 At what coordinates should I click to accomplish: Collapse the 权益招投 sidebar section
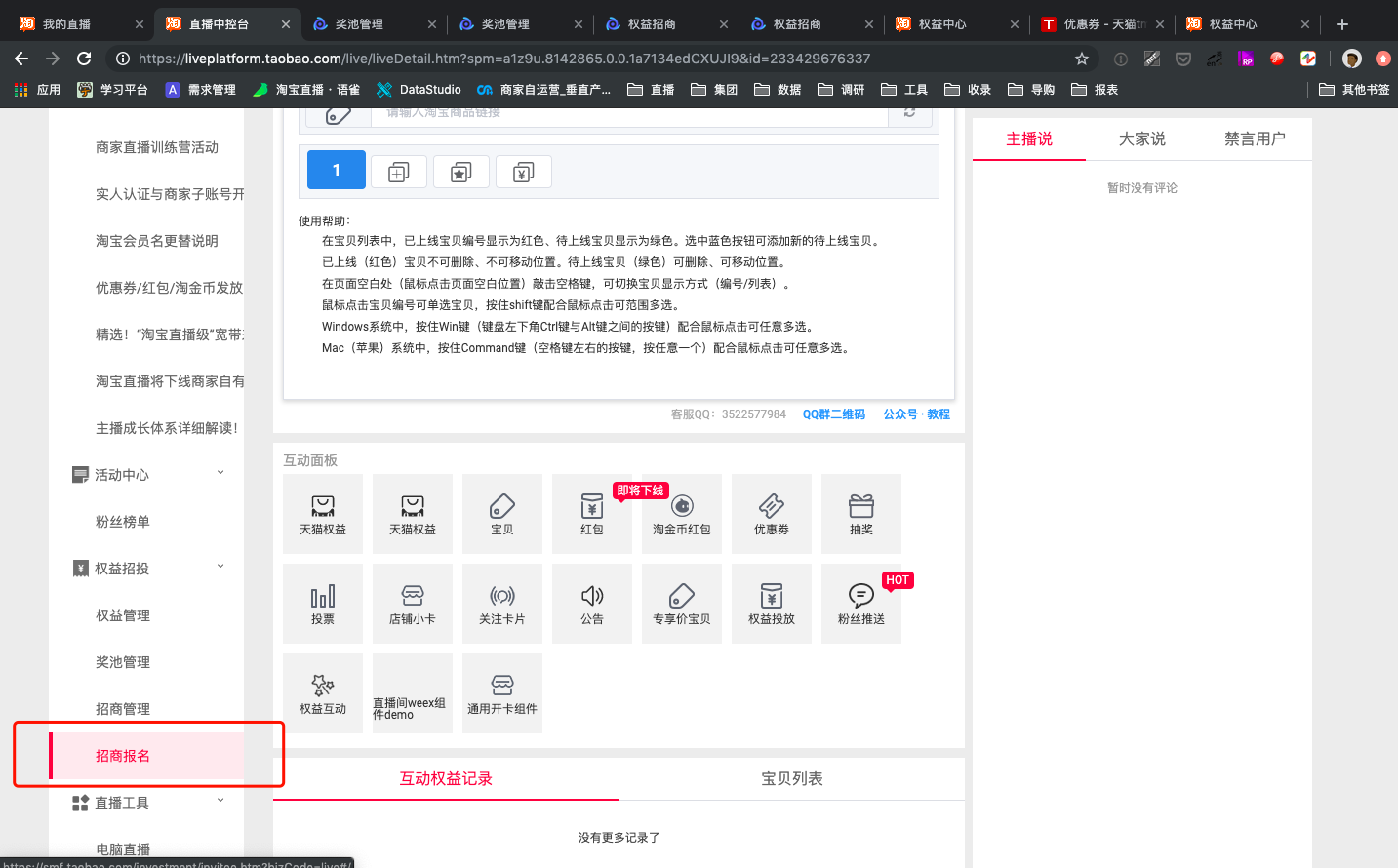tap(220, 568)
